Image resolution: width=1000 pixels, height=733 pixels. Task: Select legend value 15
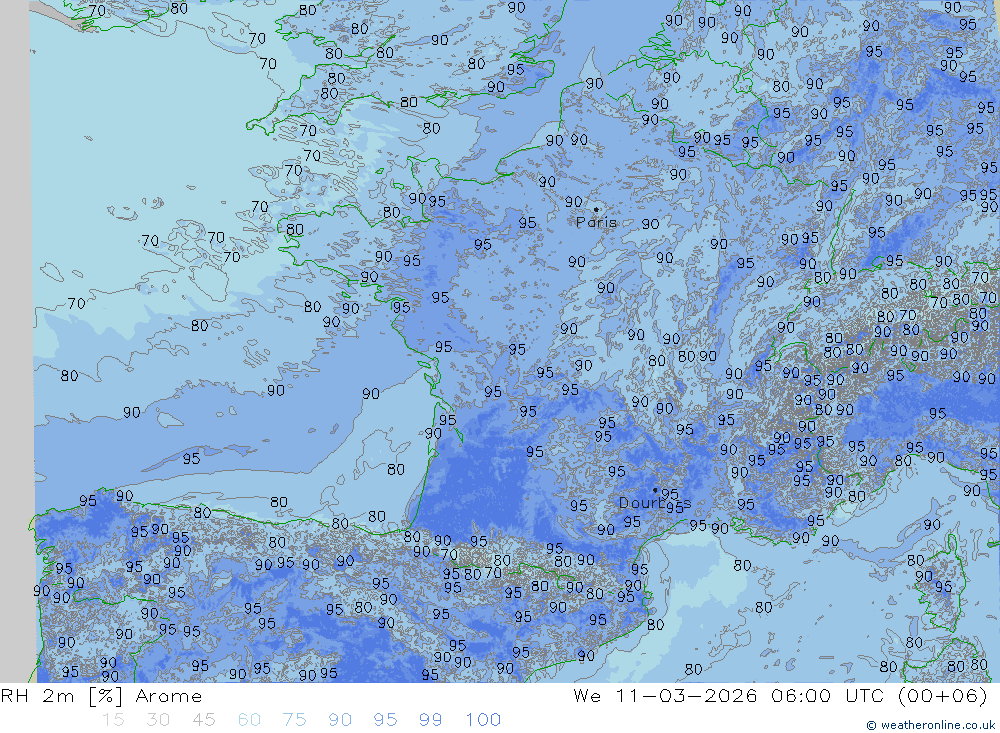(x=113, y=720)
